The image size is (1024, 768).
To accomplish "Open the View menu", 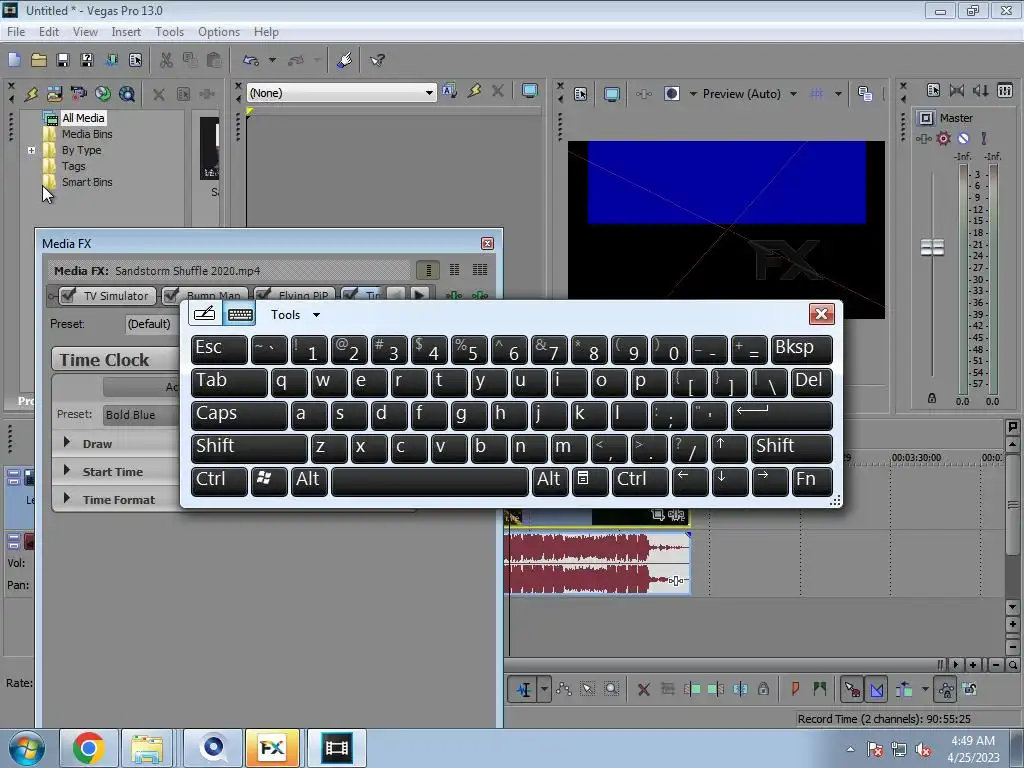I will [x=85, y=31].
